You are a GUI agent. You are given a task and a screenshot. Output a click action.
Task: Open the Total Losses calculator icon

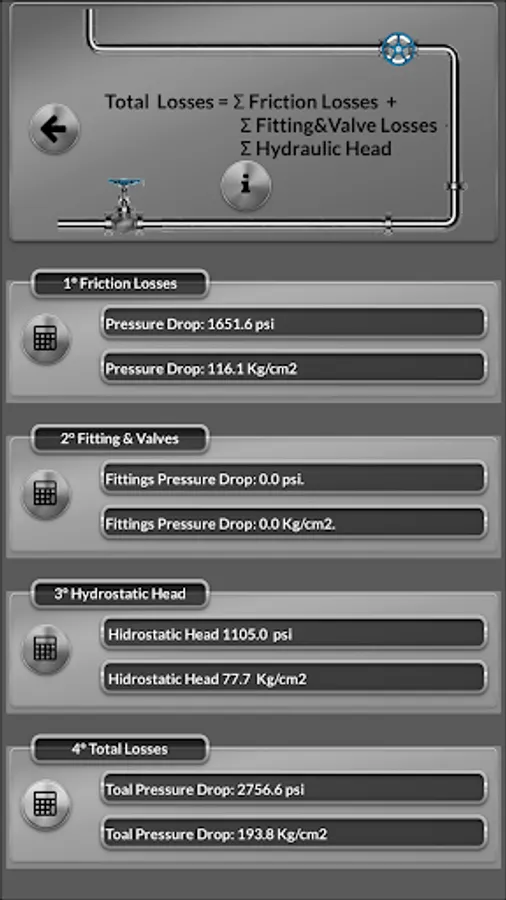pos(46,804)
